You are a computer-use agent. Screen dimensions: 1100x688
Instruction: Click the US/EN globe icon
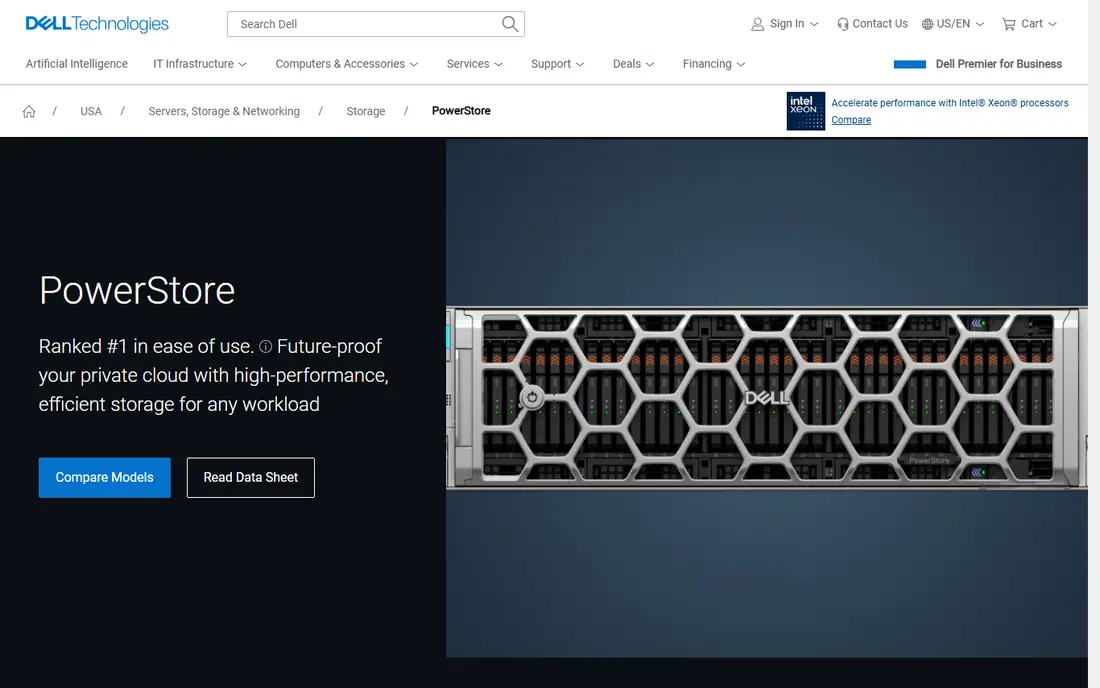[x=927, y=24]
